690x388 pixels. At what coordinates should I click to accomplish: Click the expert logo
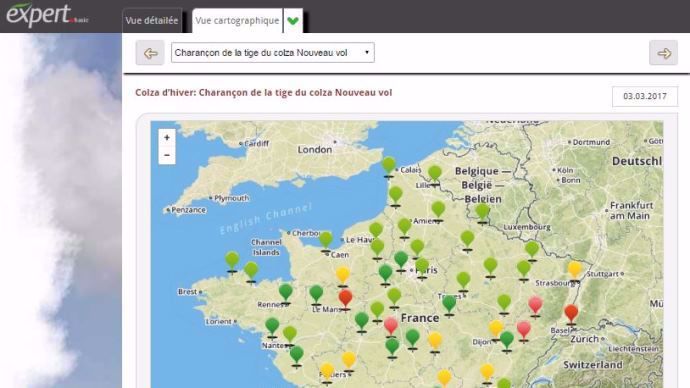46,15
